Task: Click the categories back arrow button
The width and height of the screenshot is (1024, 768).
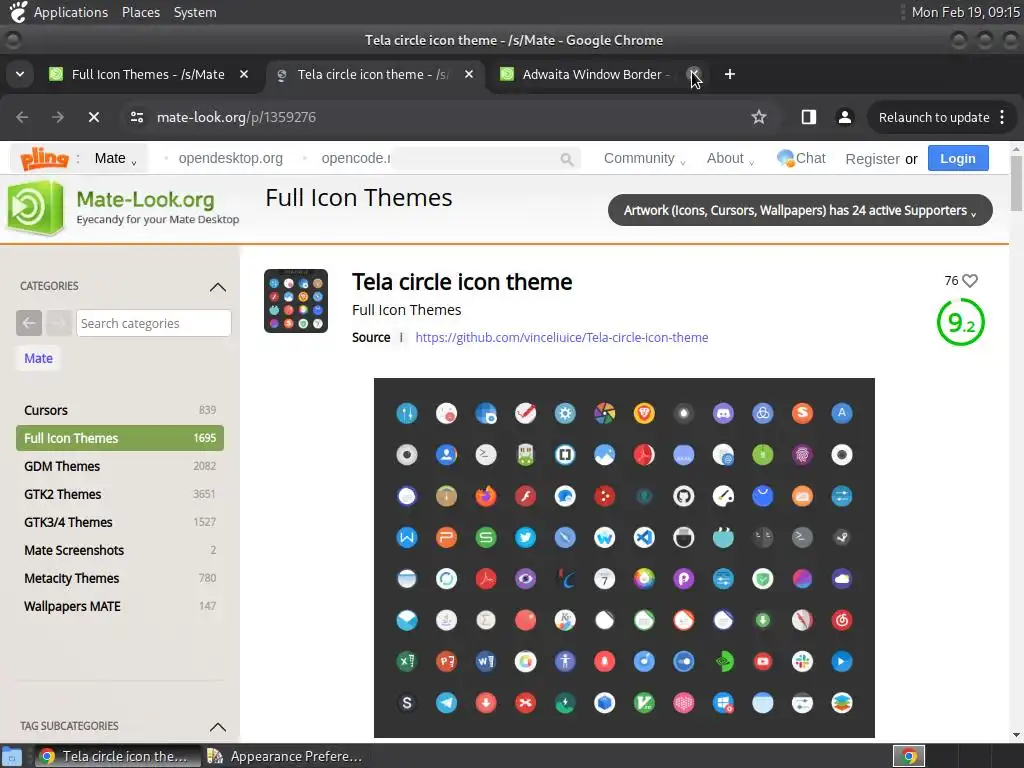Action: coord(29,323)
